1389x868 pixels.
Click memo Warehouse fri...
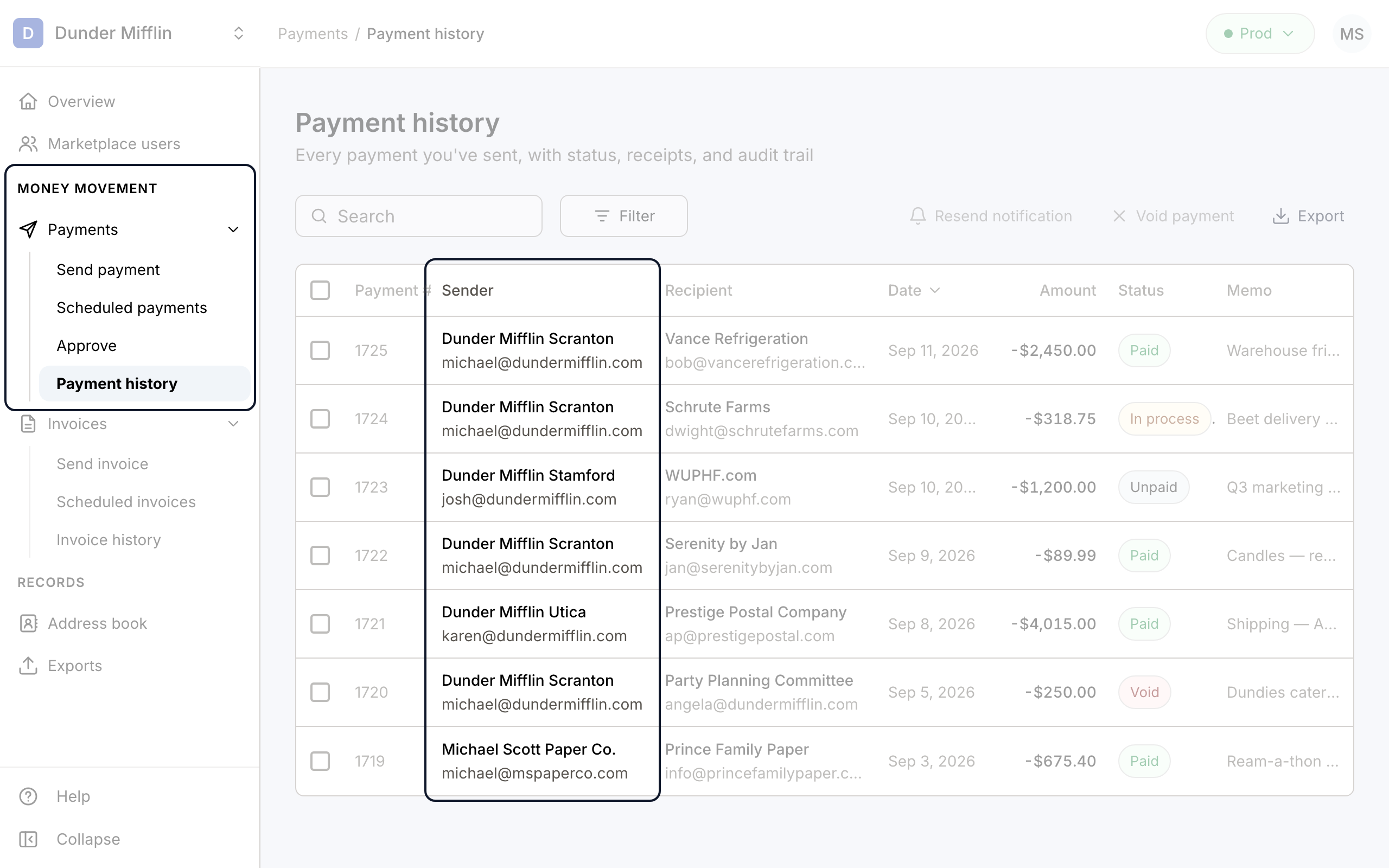1283,350
